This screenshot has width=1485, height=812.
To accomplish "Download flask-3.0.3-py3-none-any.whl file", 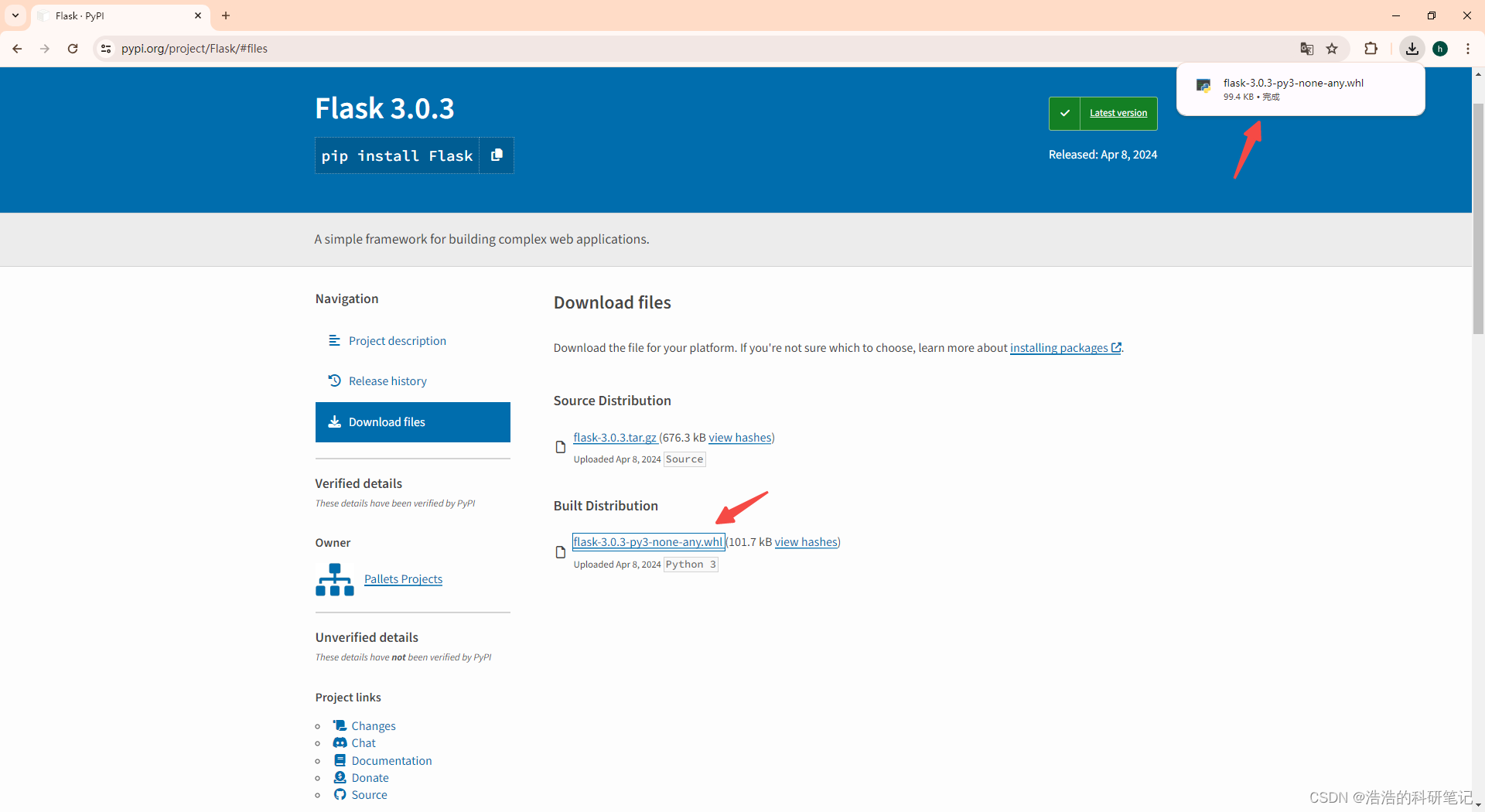I will tap(648, 542).
